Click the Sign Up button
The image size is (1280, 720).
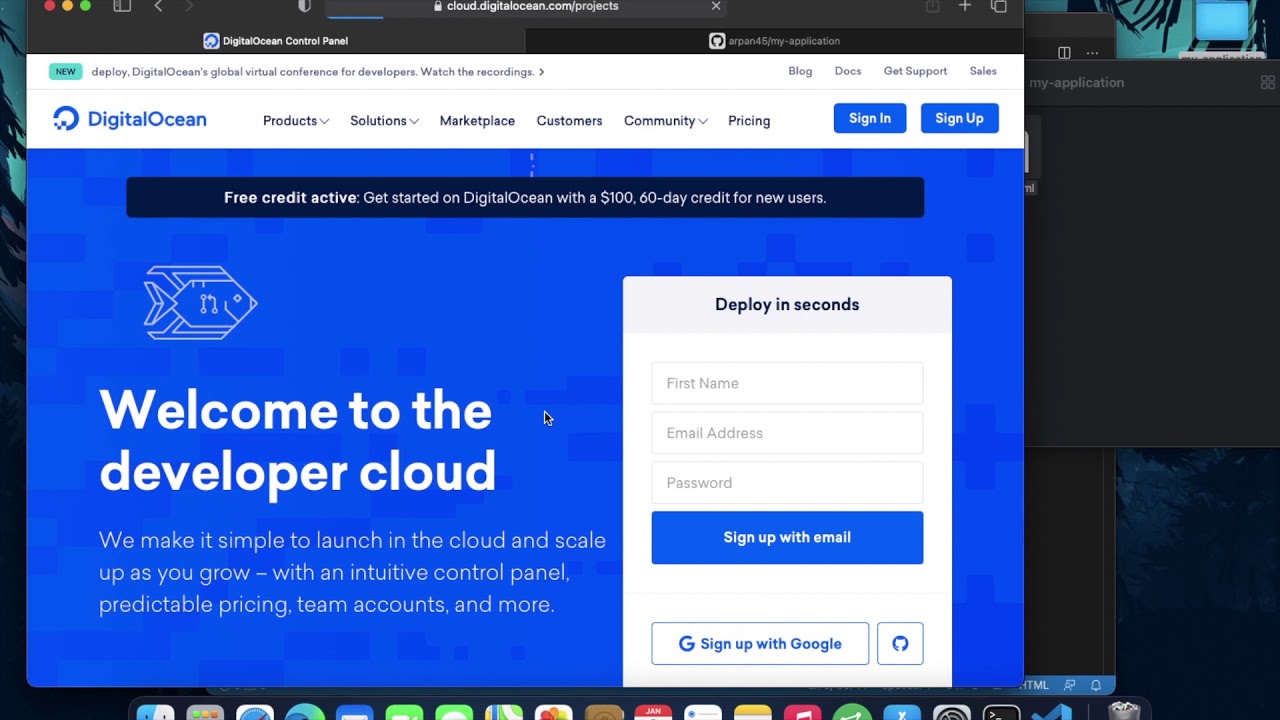click(959, 118)
